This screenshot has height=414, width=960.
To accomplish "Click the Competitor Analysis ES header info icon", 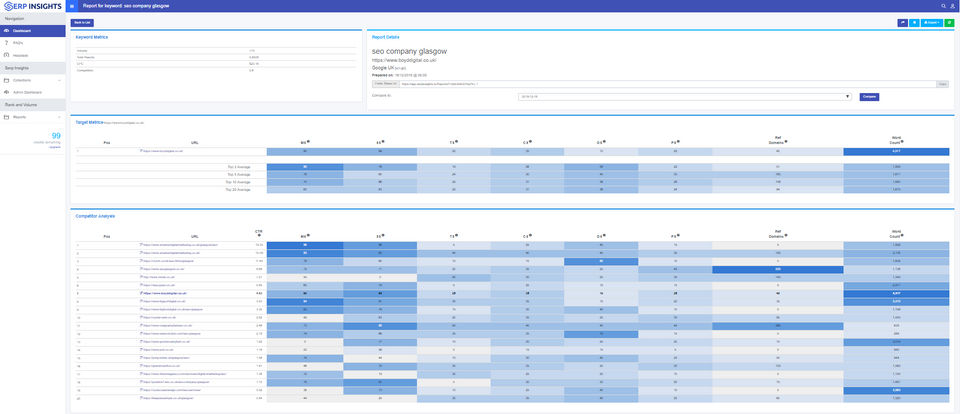I will (x=384, y=235).
